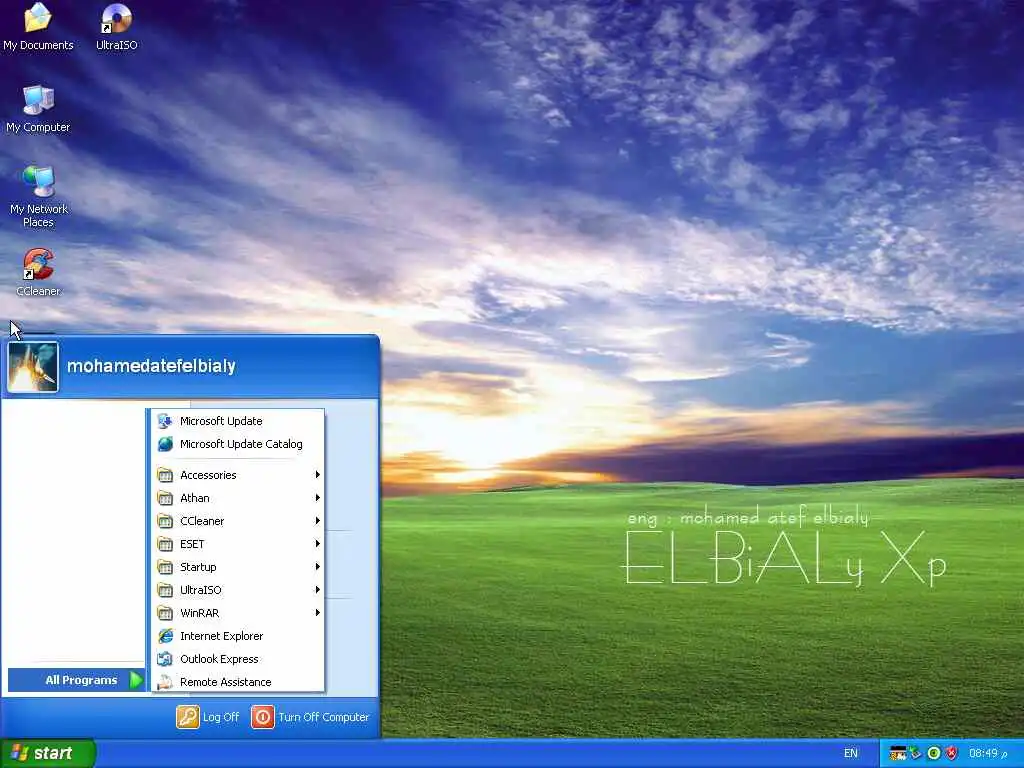1024x768 pixels.
Task: Open the ESET program folder
Action: click(x=238, y=543)
